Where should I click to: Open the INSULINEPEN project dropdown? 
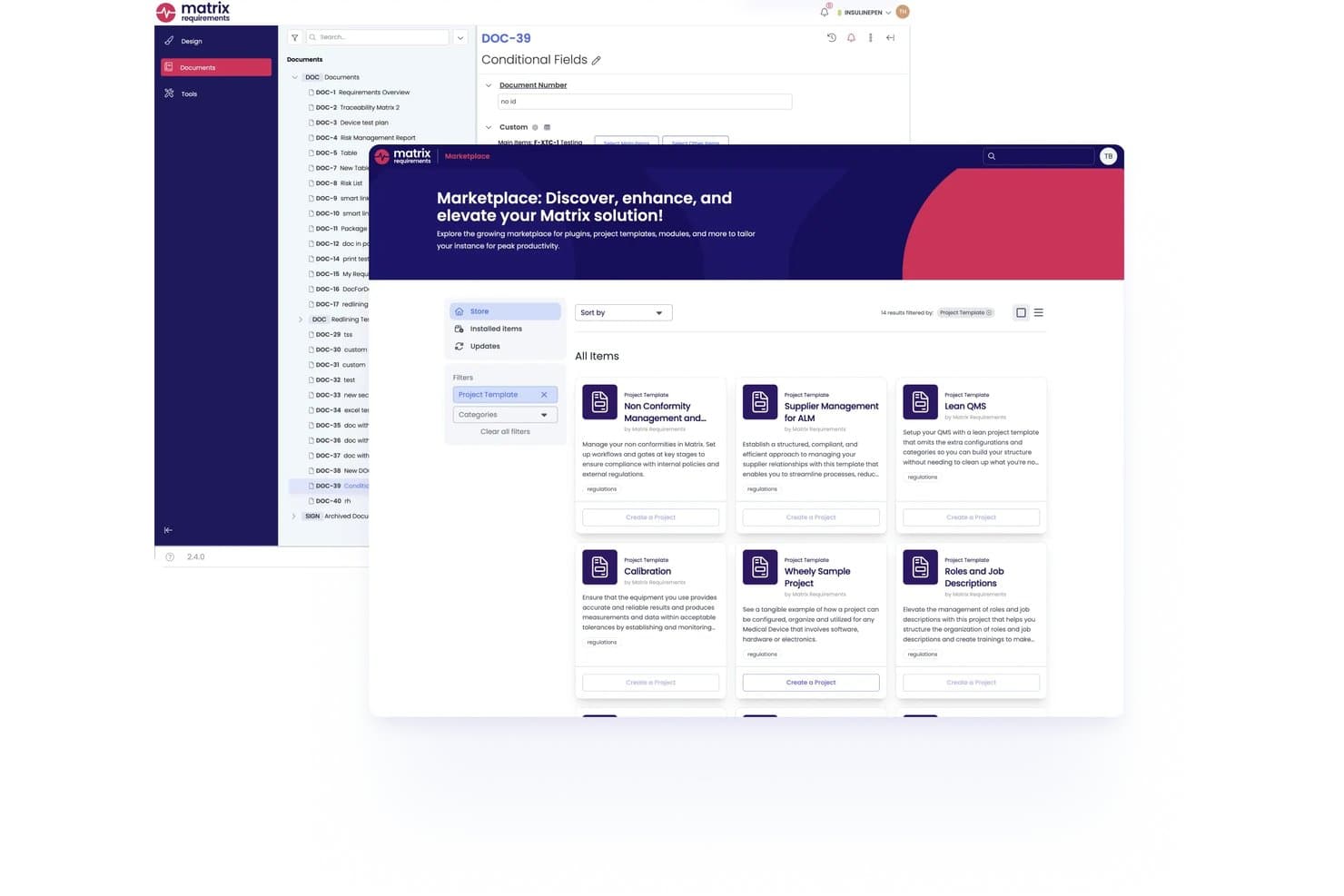point(864,13)
